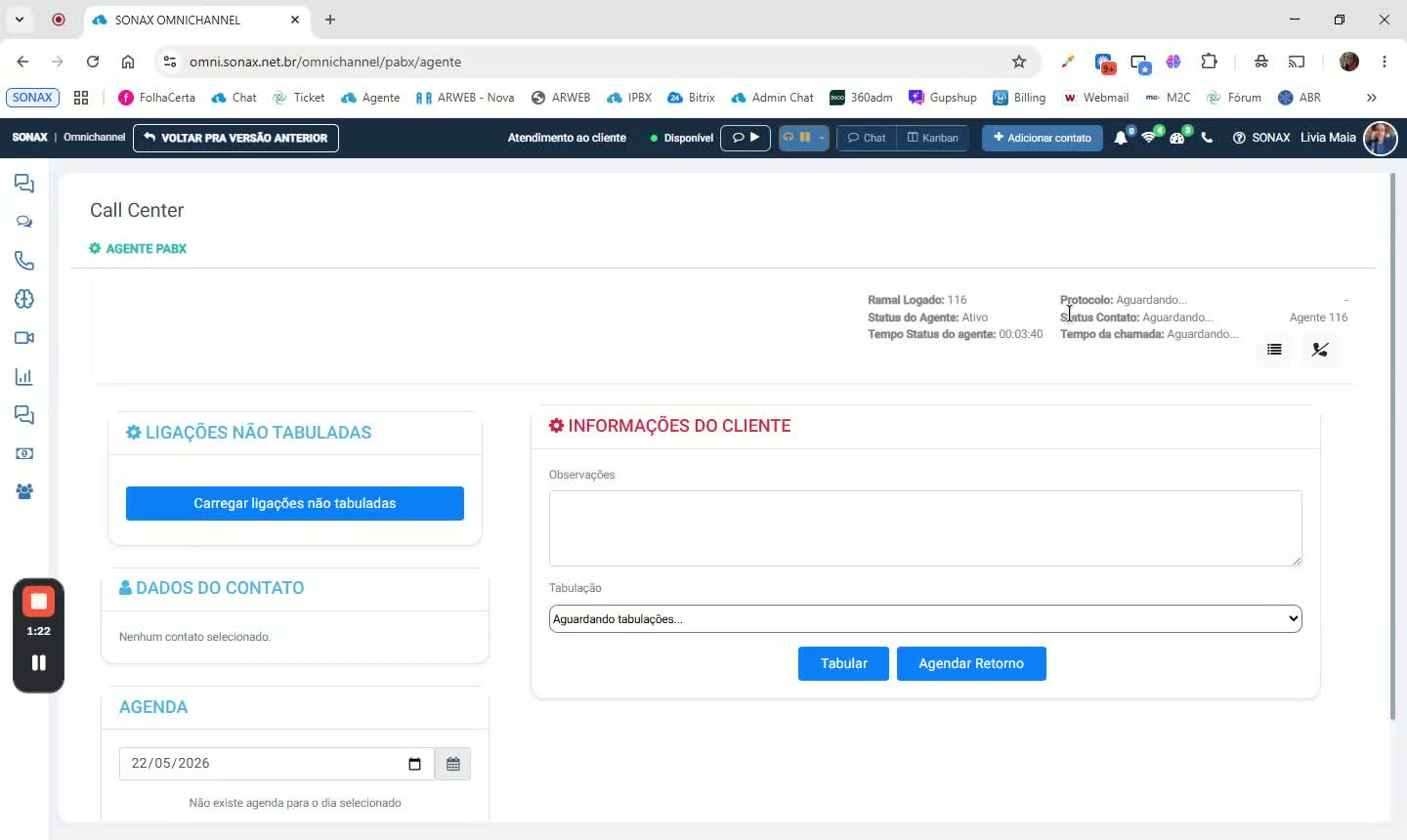Screen dimensions: 1407x840
Task: Close the SONAX OMNICHANNEL tab
Action: [295, 20]
